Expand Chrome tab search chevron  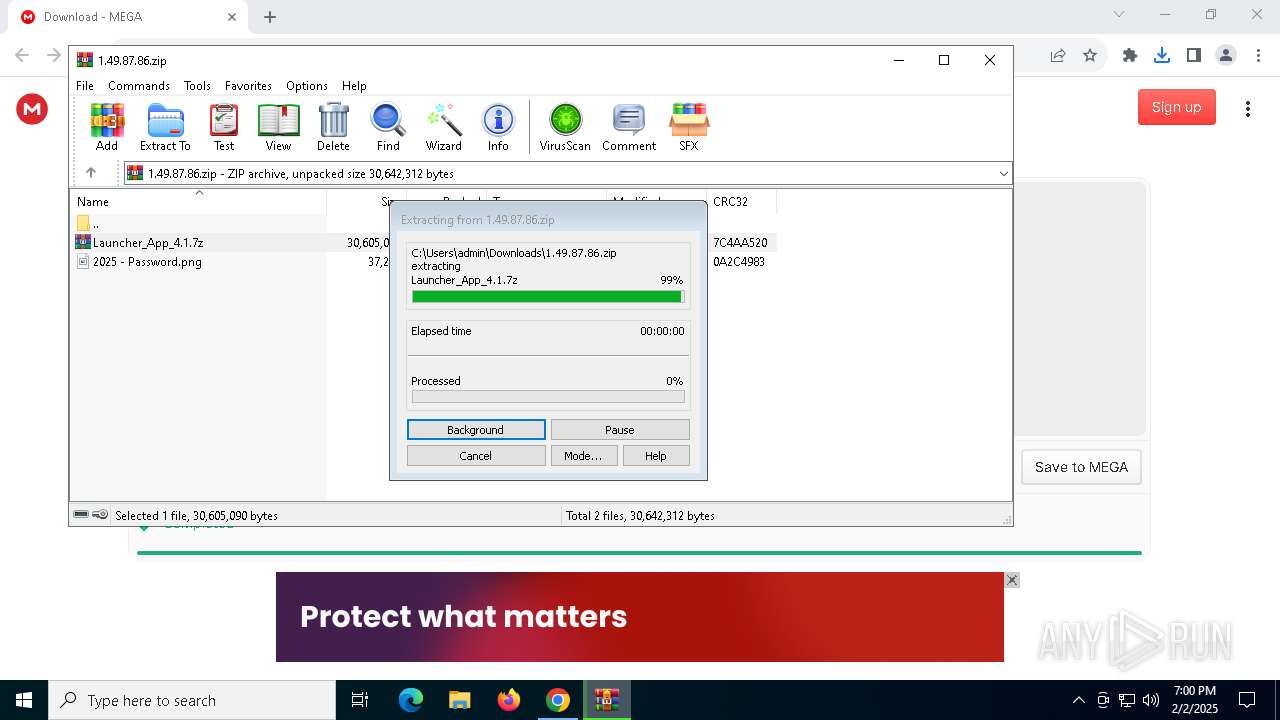(x=1119, y=14)
